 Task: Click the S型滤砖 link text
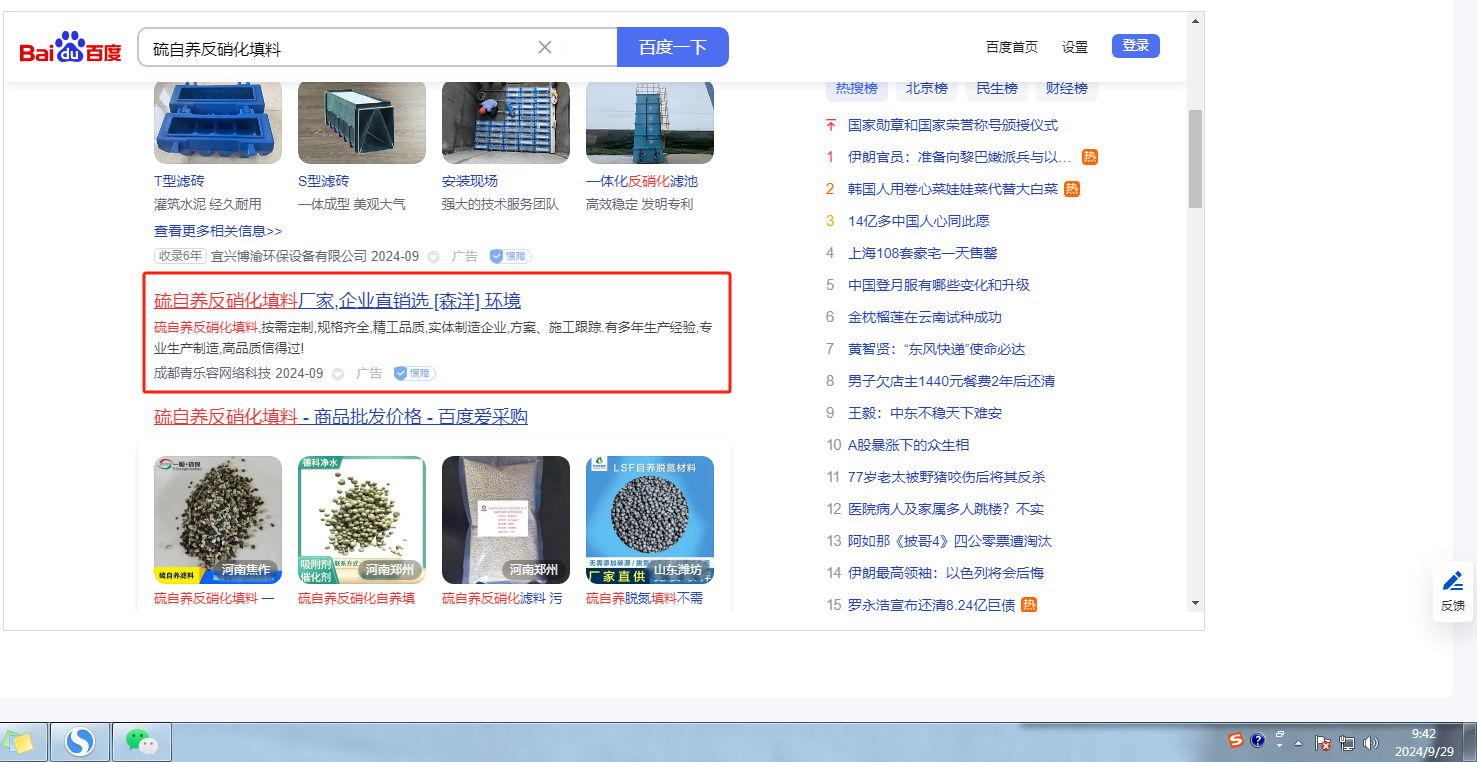[324, 181]
